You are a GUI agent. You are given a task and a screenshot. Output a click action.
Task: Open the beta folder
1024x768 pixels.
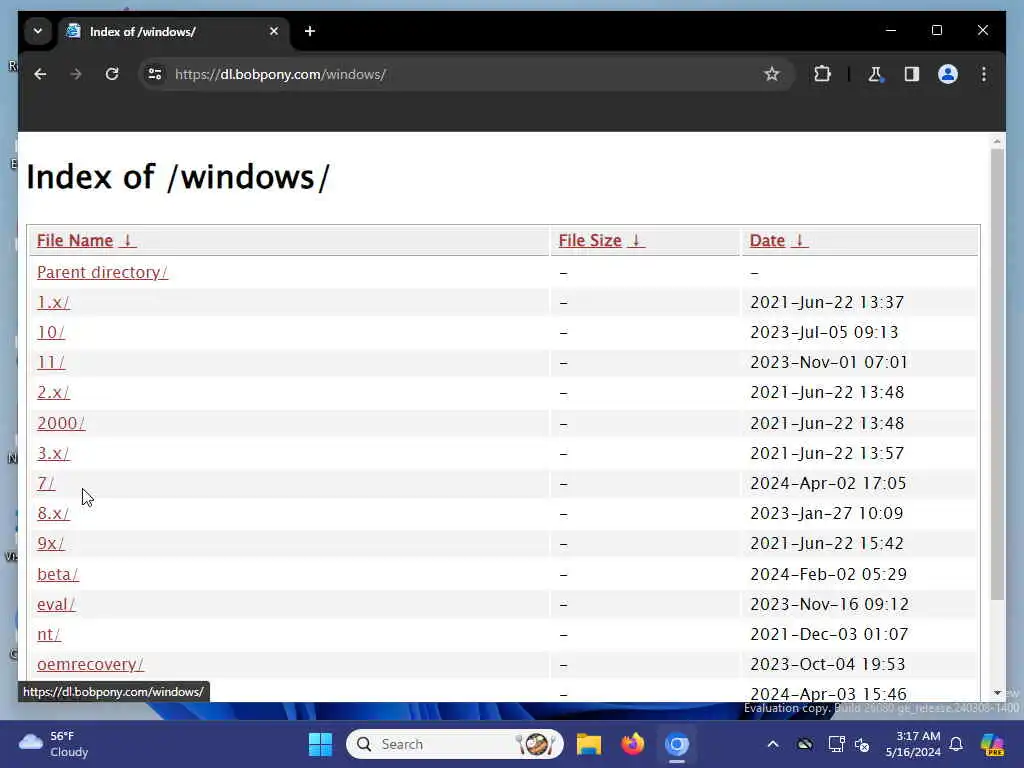pos(57,574)
